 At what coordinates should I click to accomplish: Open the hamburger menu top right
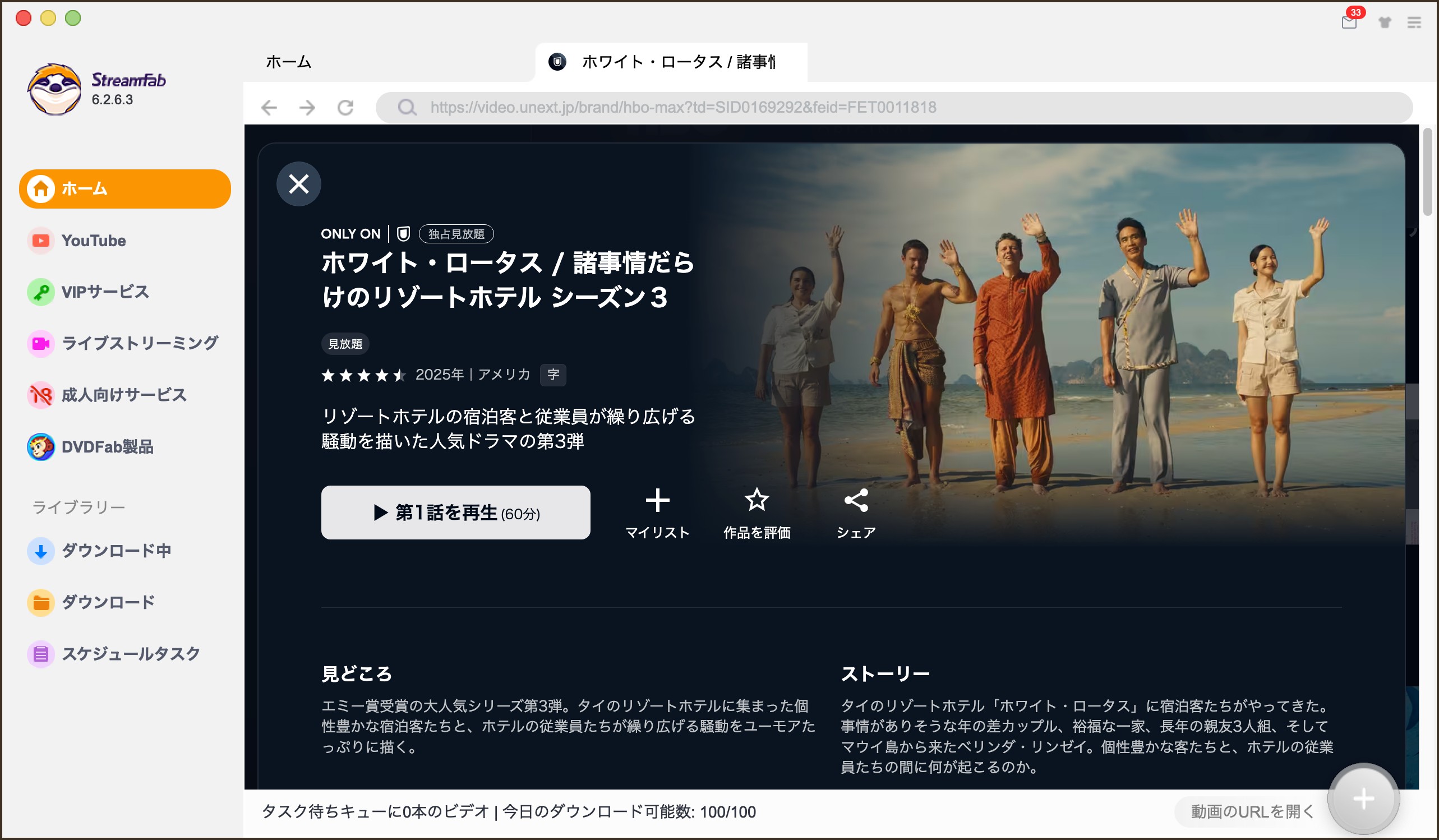1414,22
